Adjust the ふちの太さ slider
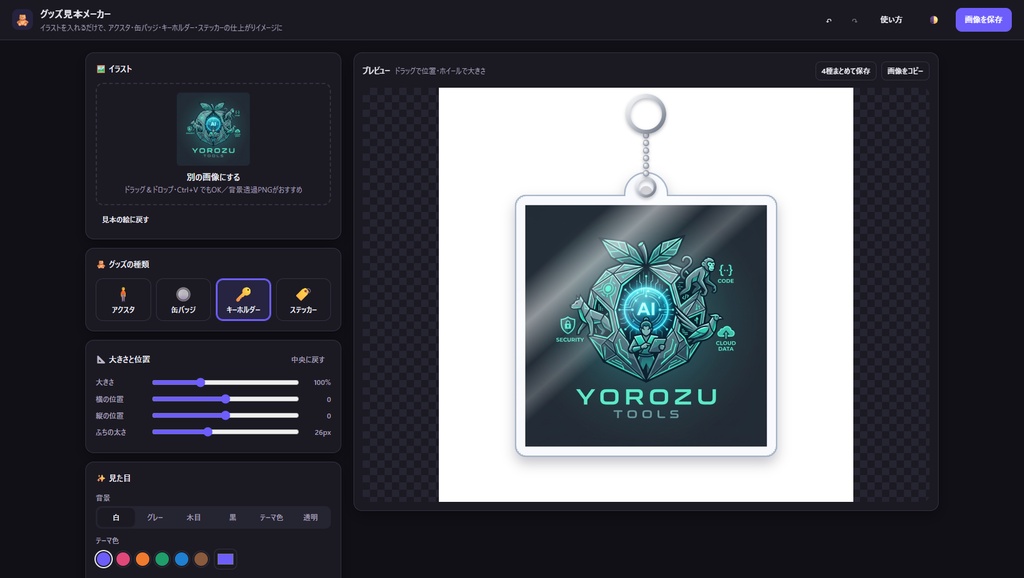Viewport: 1024px width, 578px height. pyautogui.click(x=225, y=432)
